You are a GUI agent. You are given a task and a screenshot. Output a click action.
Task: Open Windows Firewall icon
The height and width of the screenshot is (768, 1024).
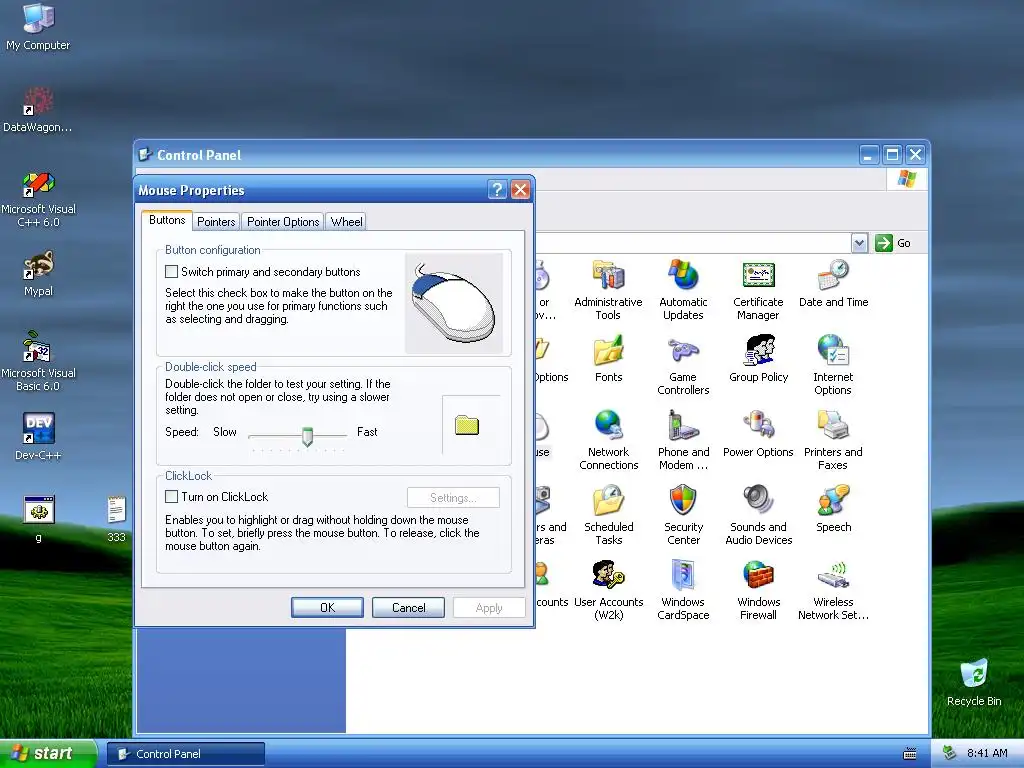point(758,590)
